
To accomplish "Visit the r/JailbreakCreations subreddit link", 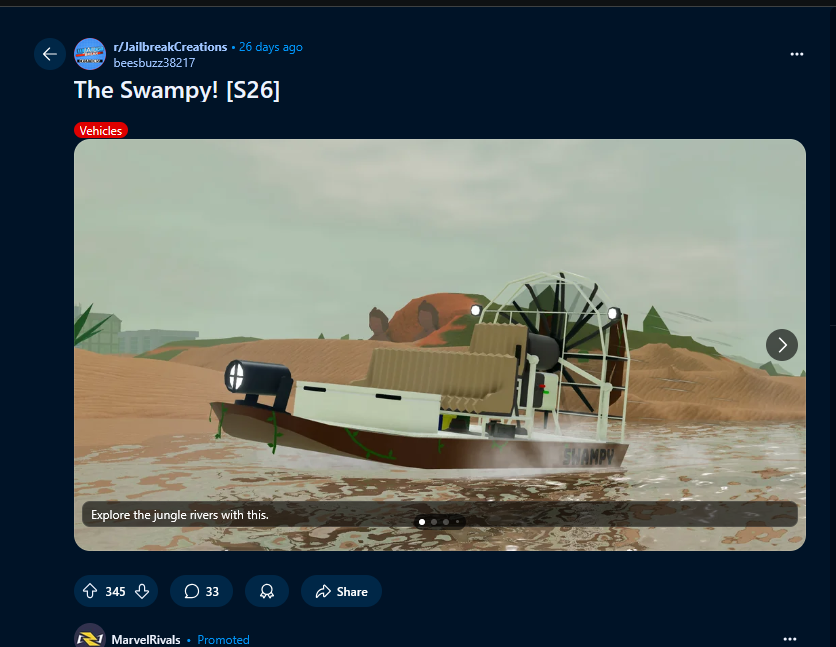I will click(170, 47).
